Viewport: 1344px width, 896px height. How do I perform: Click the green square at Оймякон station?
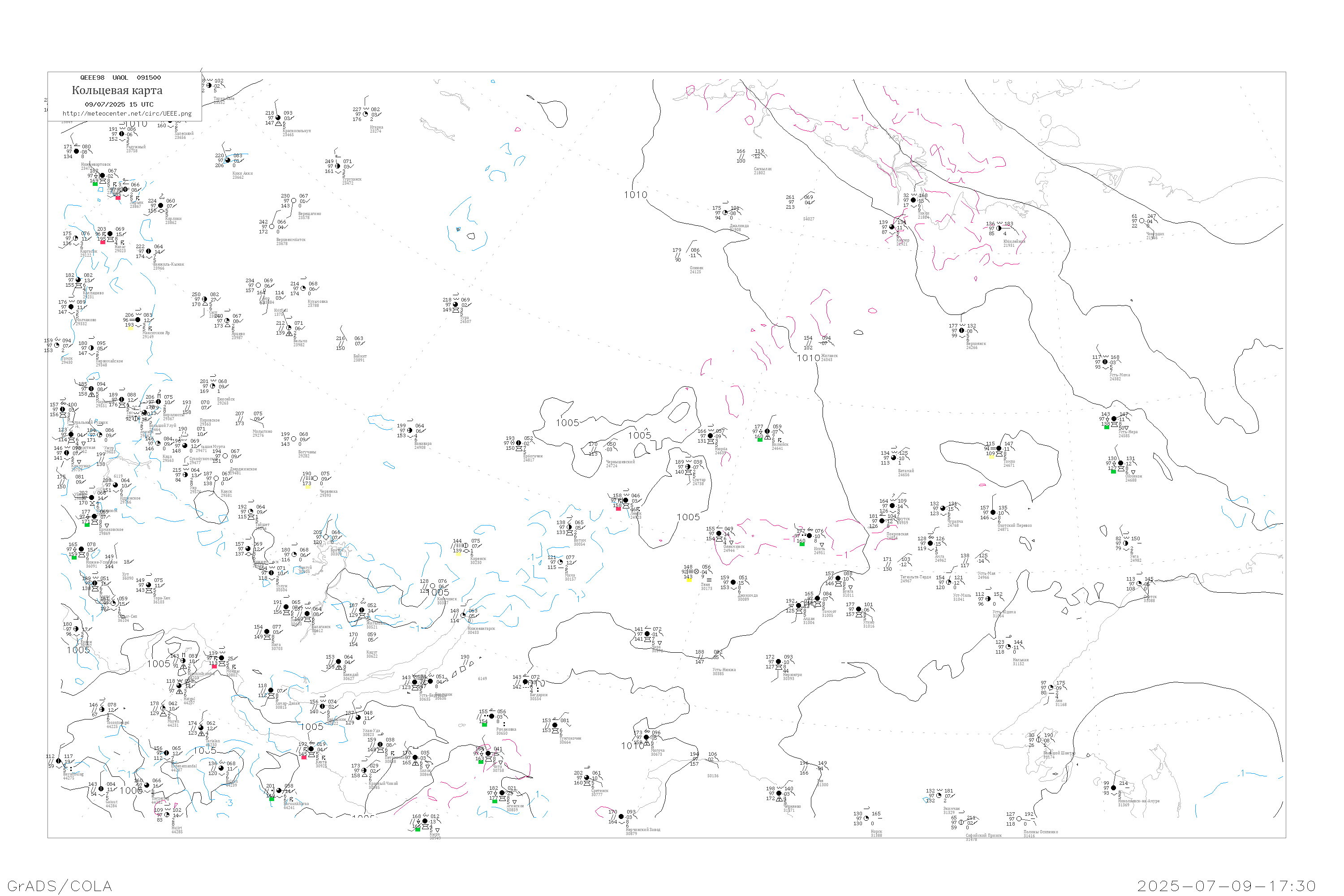pos(1113,471)
